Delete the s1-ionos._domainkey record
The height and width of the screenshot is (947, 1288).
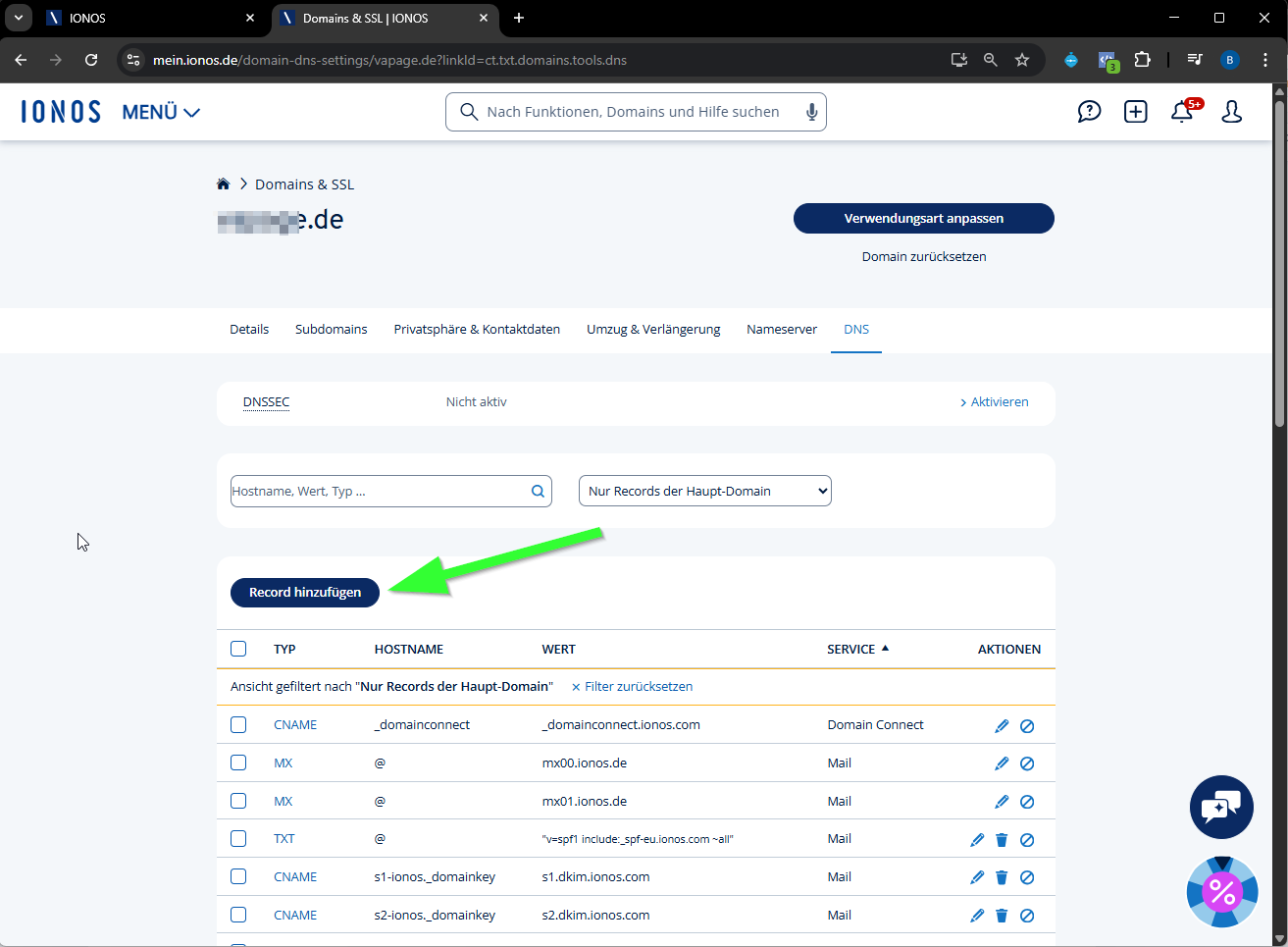tap(1002, 877)
